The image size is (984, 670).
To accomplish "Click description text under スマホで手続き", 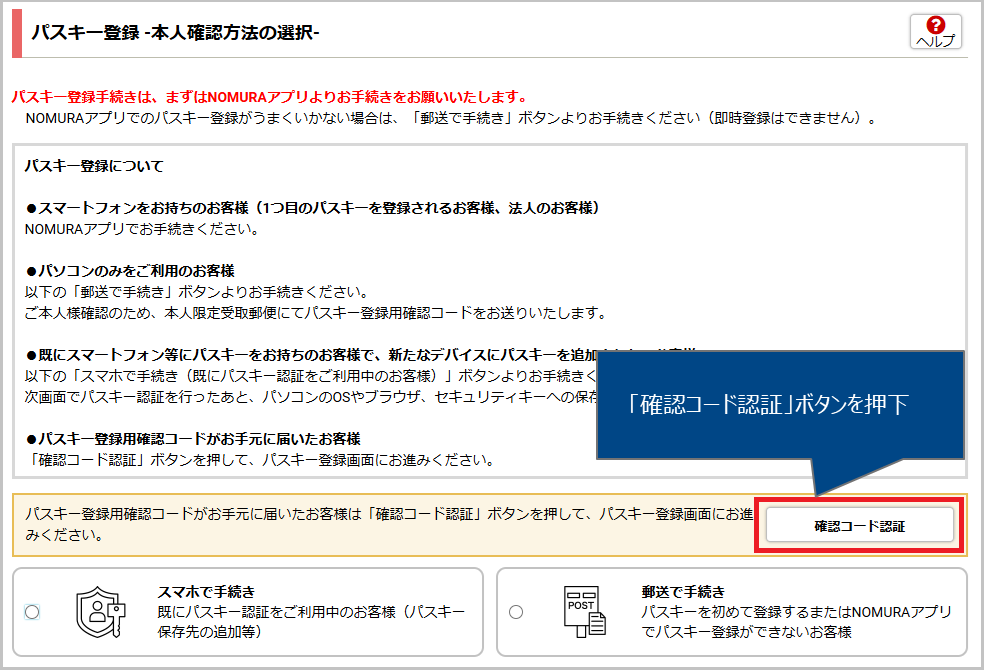I will coord(311,622).
